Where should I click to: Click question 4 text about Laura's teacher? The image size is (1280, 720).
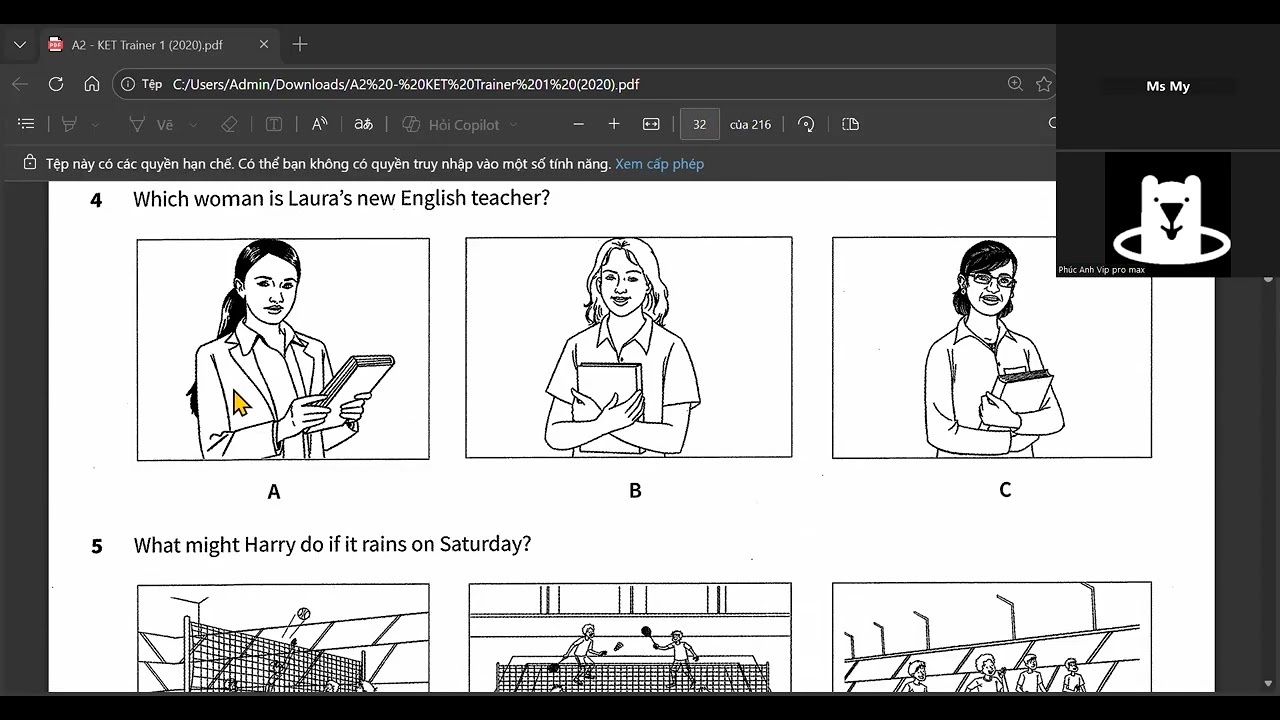[x=341, y=198]
